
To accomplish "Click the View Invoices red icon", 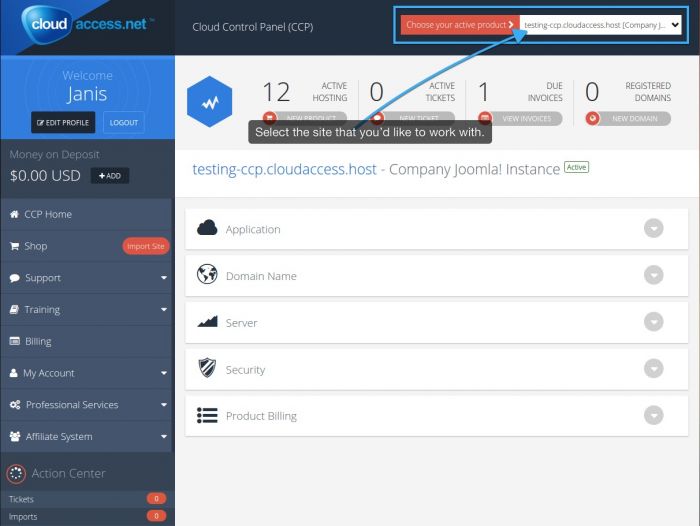I will pos(485,118).
